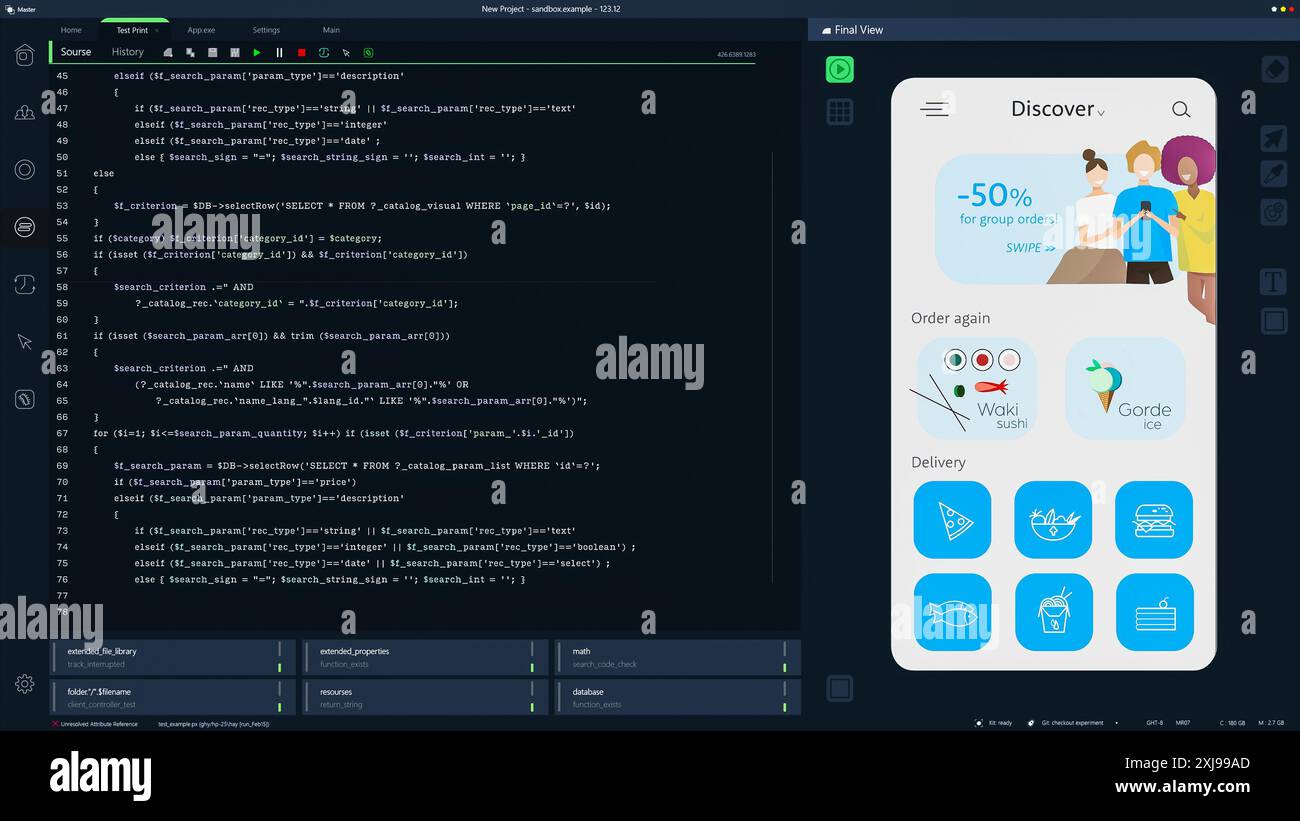Open the folder."/".$filename module card
Image resolution: width=1300 pixels, height=821 pixels.
pos(173,697)
